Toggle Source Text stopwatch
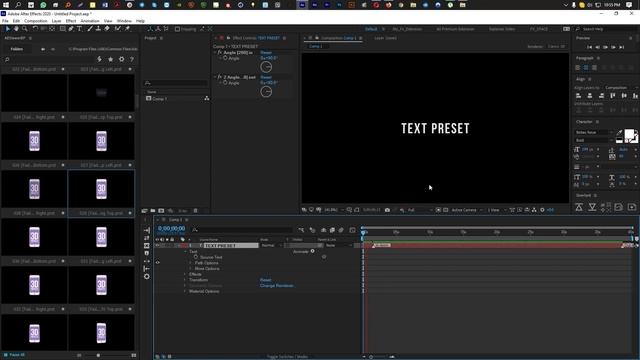 click(x=196, y=257)
